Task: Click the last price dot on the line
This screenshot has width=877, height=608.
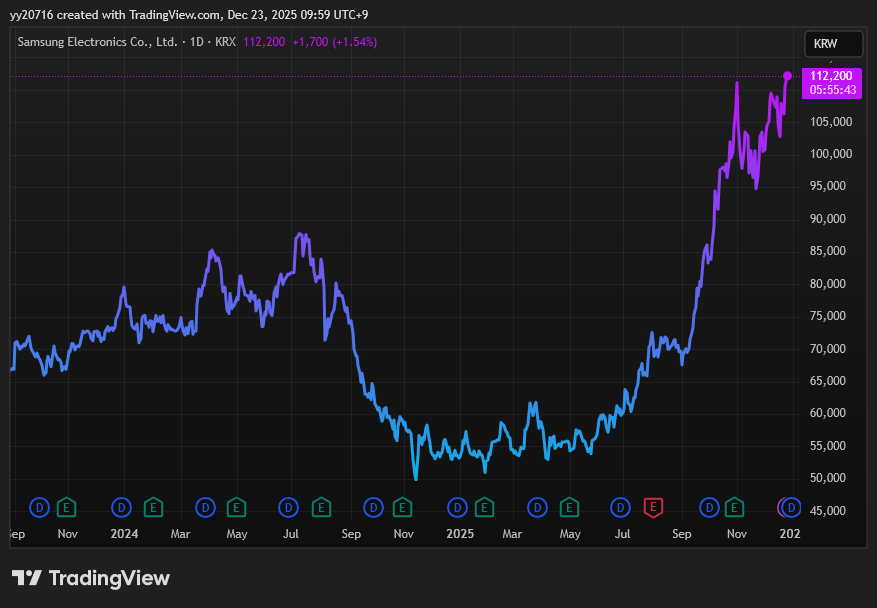Action: coord(788,76)
